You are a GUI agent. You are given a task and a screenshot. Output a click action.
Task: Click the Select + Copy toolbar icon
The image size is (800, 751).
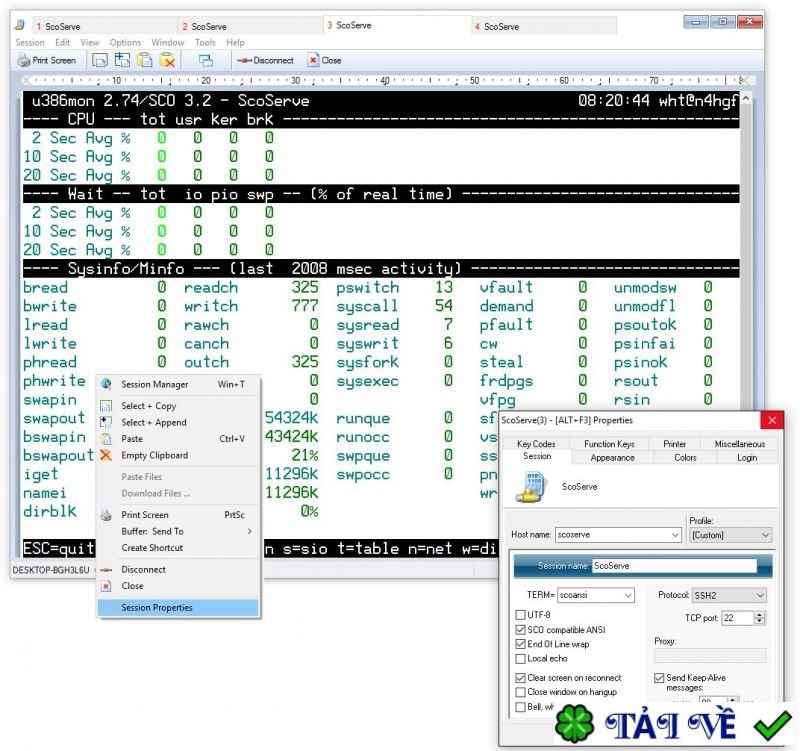(x=100, y=60)
